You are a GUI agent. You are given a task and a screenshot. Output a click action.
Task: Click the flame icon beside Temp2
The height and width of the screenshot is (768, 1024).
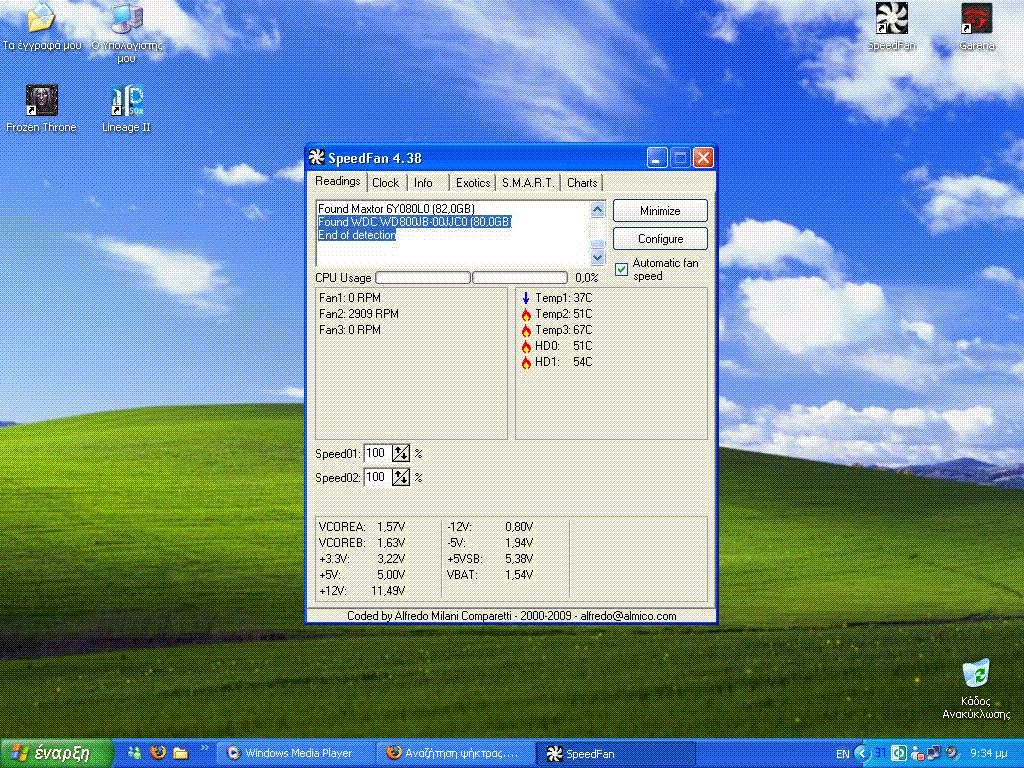[x=526, y=314]
